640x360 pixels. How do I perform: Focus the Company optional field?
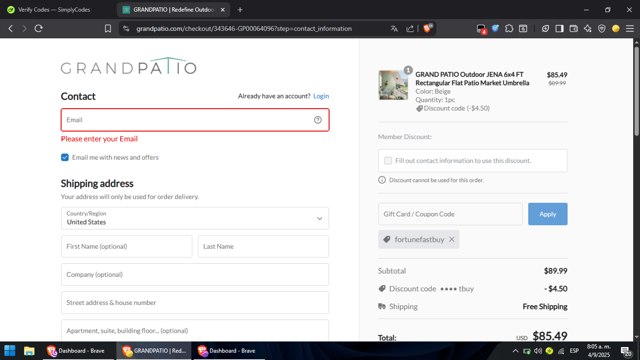(x=195, y=275)
